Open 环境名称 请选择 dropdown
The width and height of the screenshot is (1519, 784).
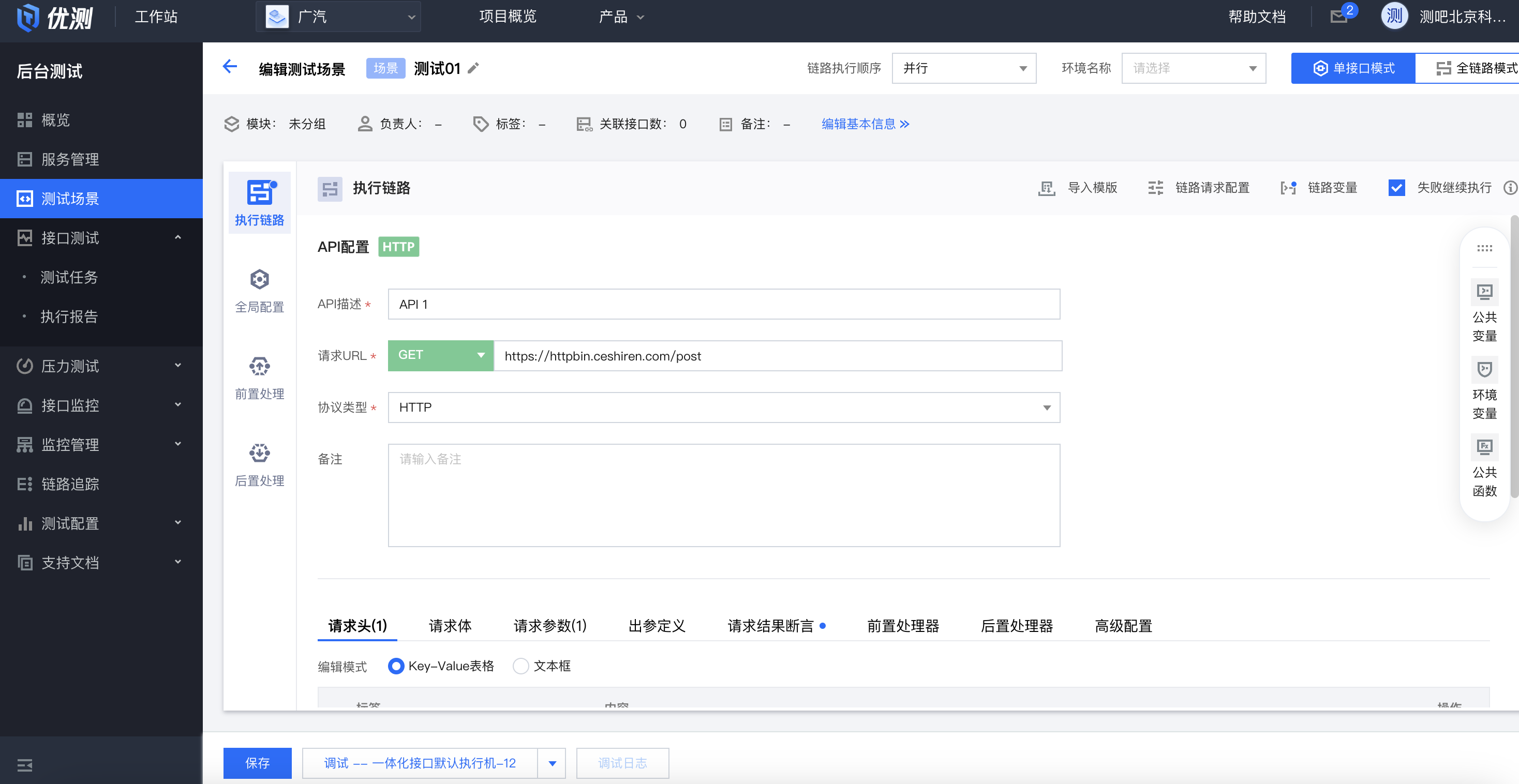coord(1194,68)
